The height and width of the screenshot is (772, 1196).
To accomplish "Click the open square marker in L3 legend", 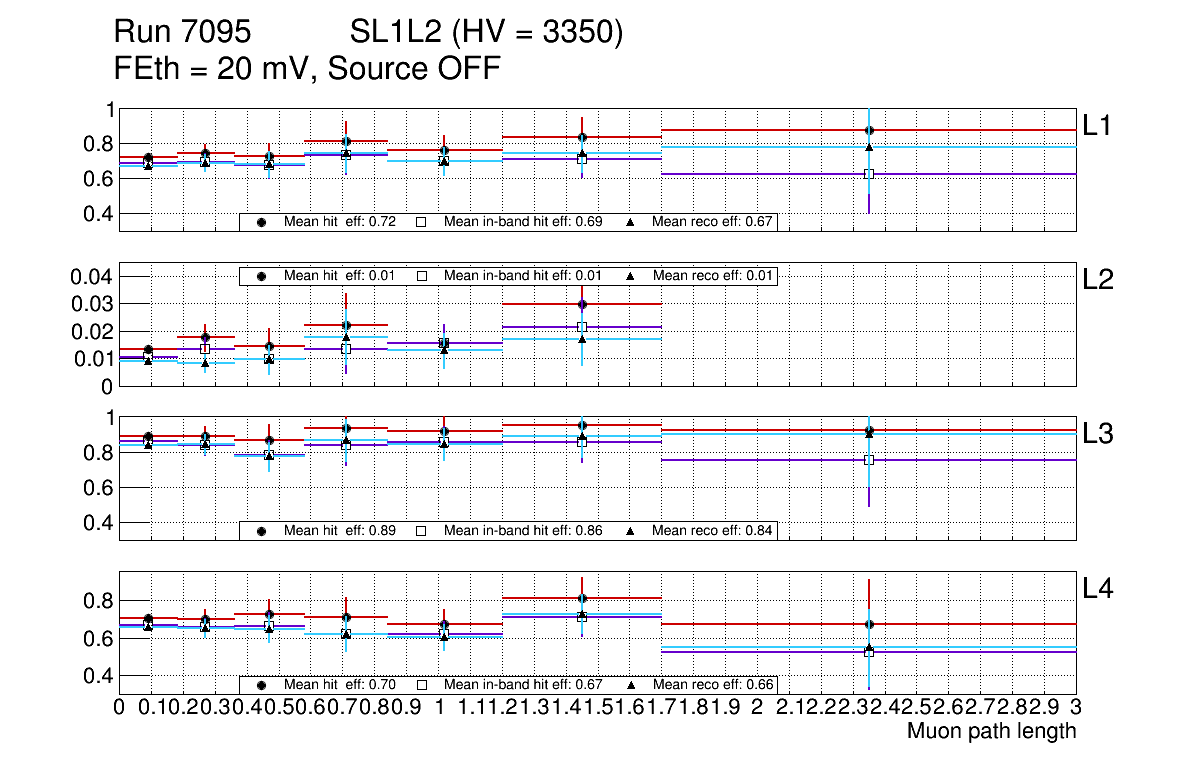I will 421,531.
